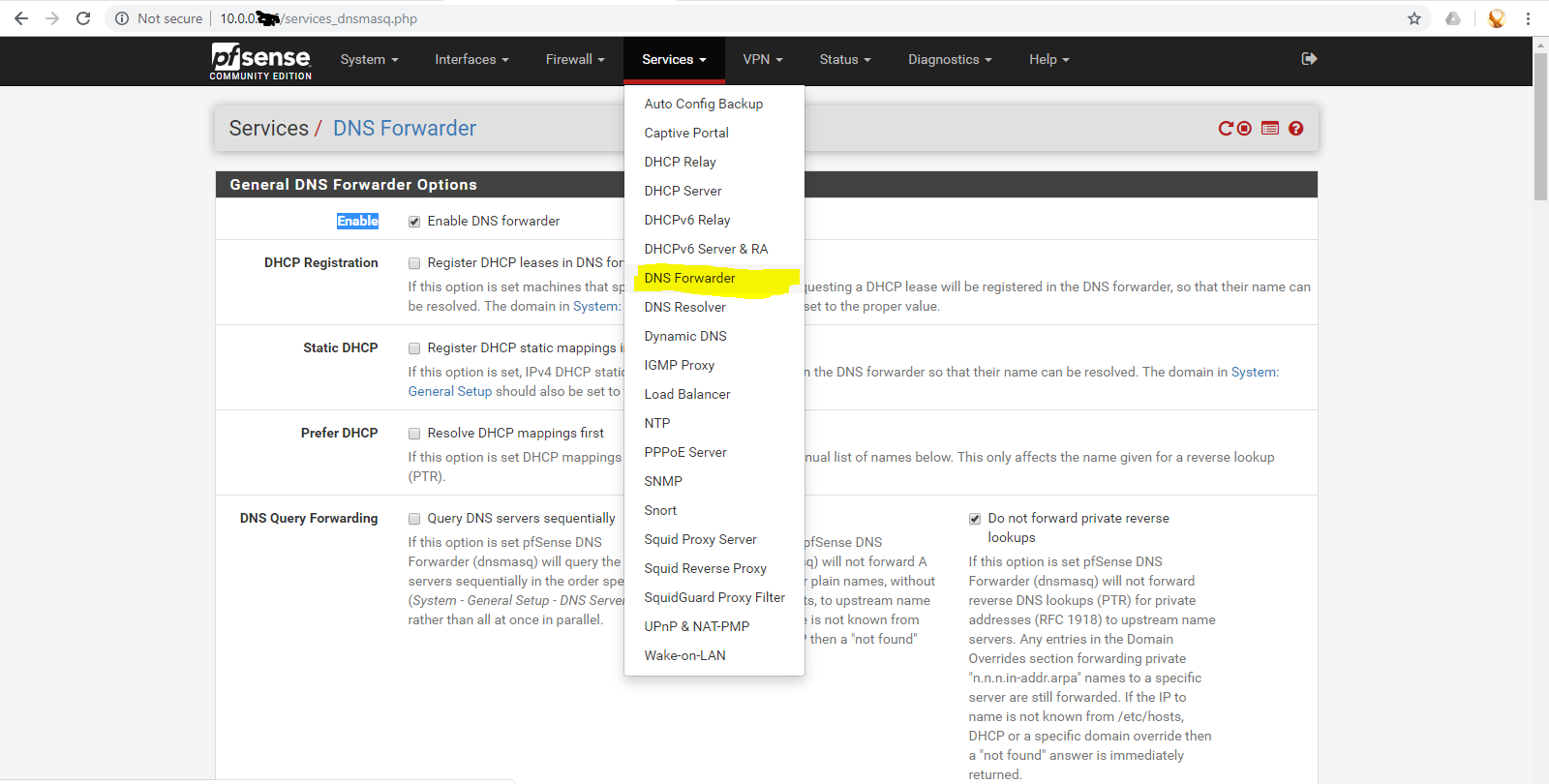Choose Load Balancer menu entry
Screen dimensions: 1549x784
tap(714, 394)
